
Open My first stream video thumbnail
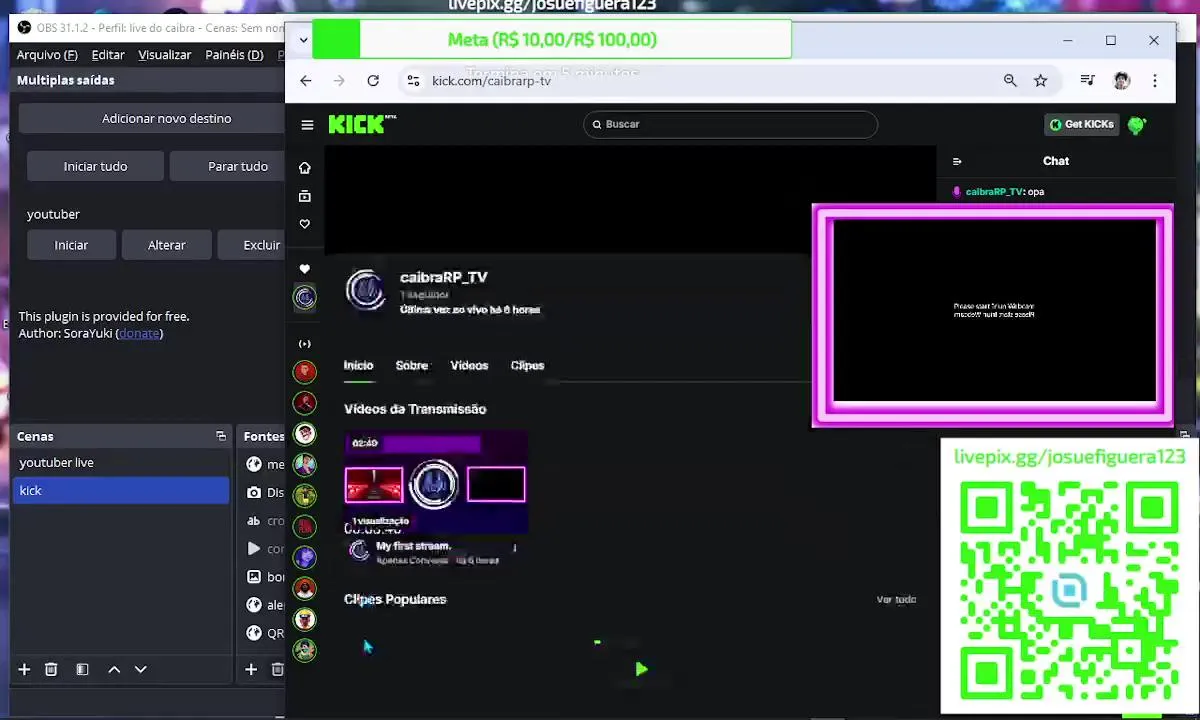point(436,482)
